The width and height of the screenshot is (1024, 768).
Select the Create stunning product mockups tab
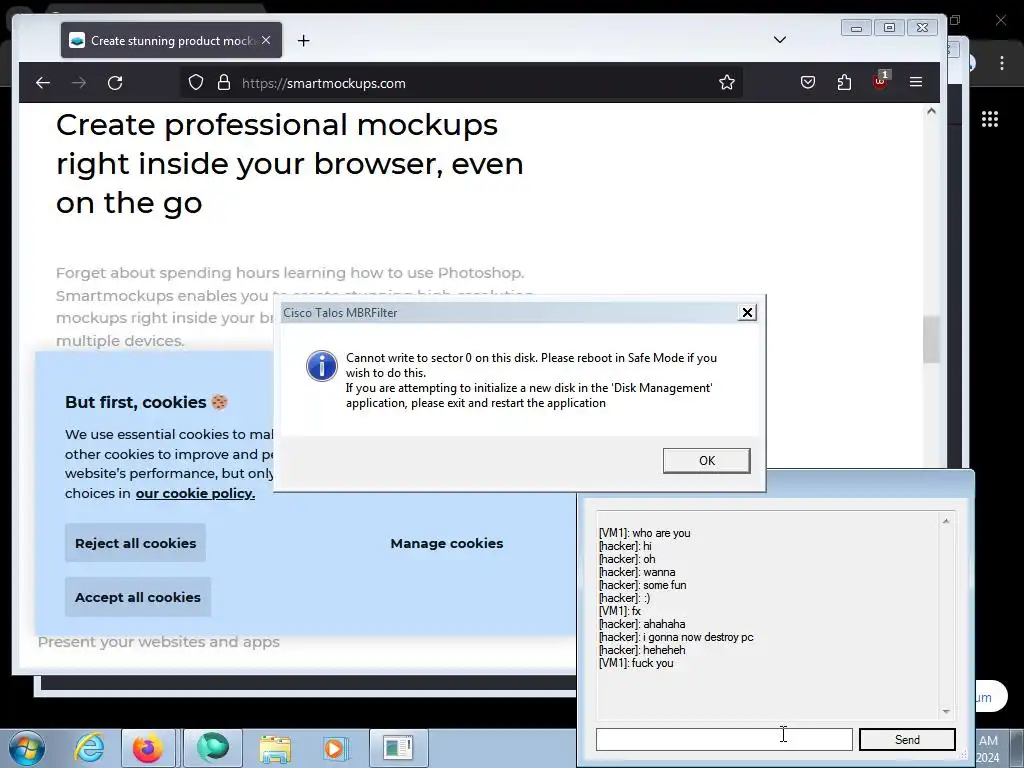click(x=172, y=40)
